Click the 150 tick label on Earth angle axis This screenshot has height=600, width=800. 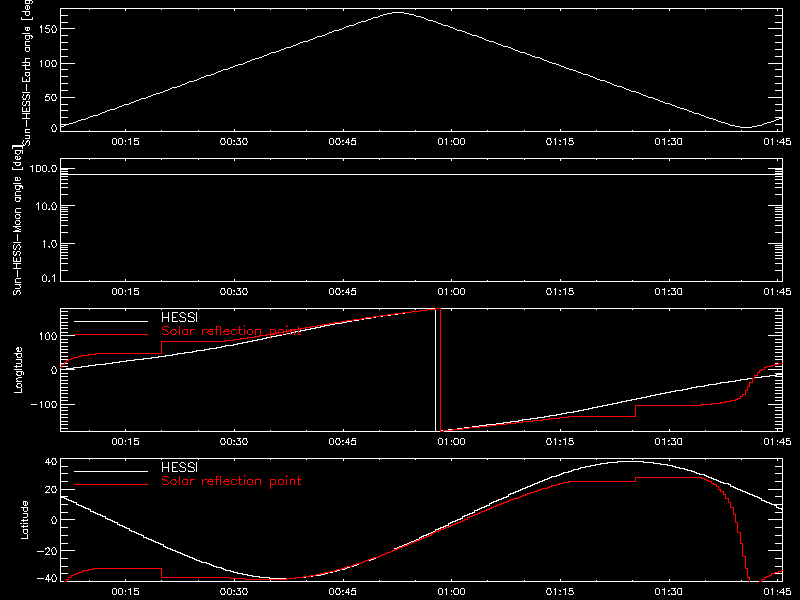[47, 29]
